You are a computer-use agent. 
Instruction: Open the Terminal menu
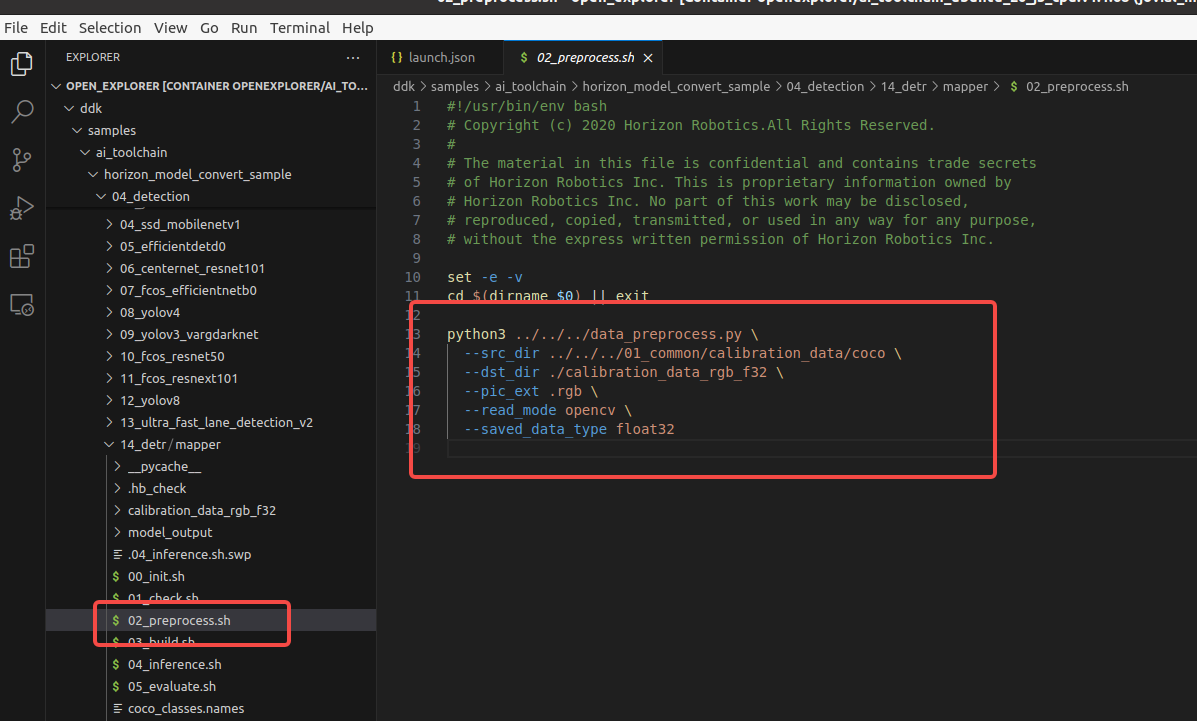click(x=299, y=28)
